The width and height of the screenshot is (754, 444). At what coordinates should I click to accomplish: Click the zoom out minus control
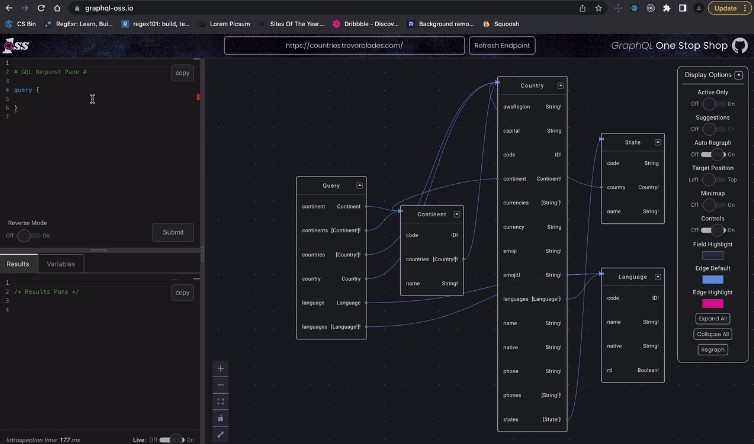221,384
